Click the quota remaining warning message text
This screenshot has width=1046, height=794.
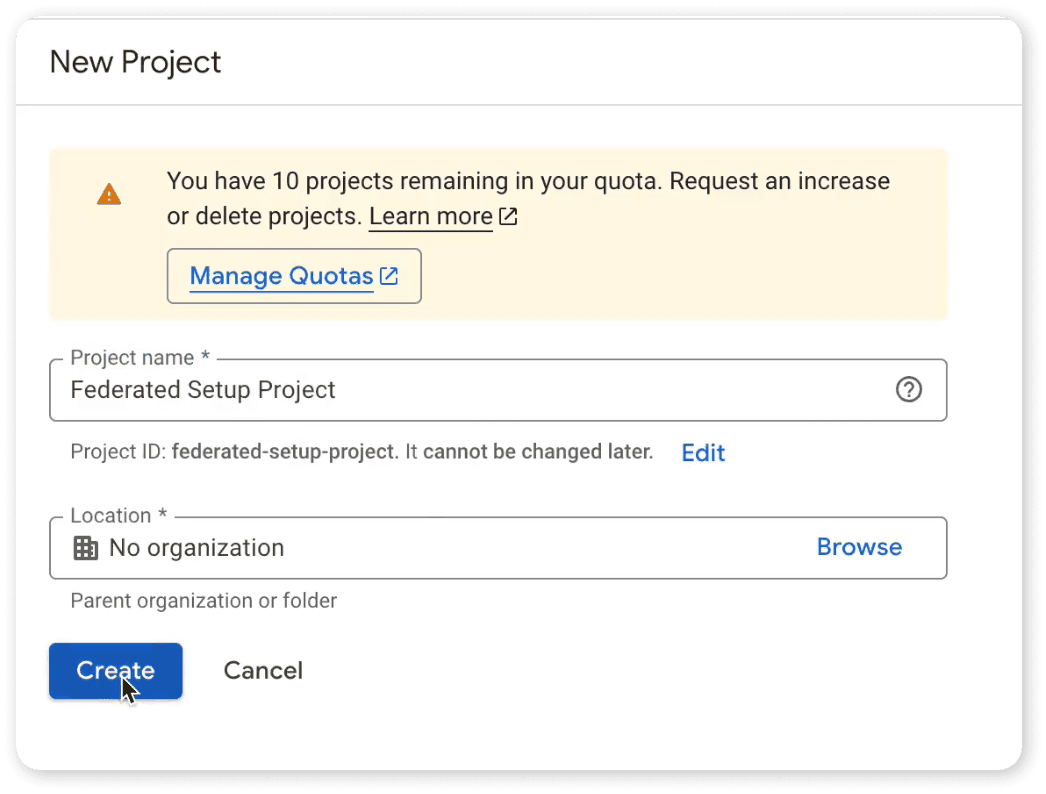(x=527, y=182)
